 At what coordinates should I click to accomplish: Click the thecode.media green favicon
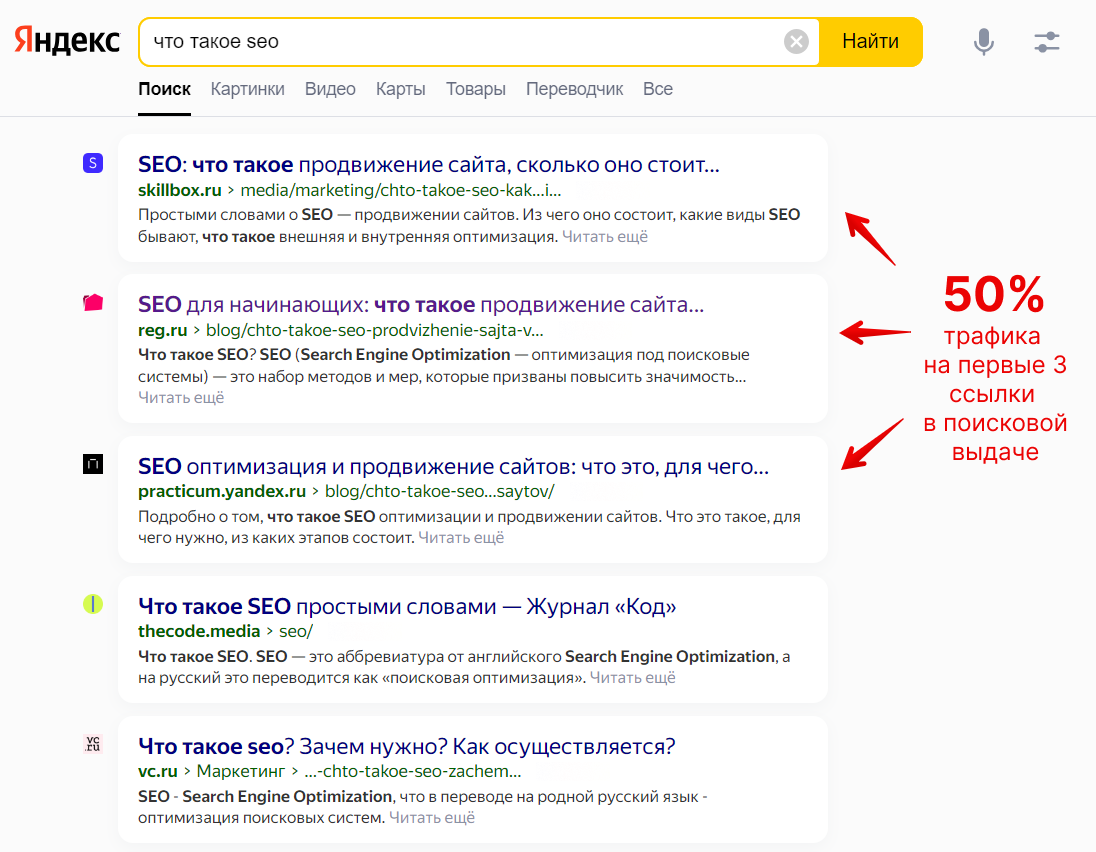93,604
